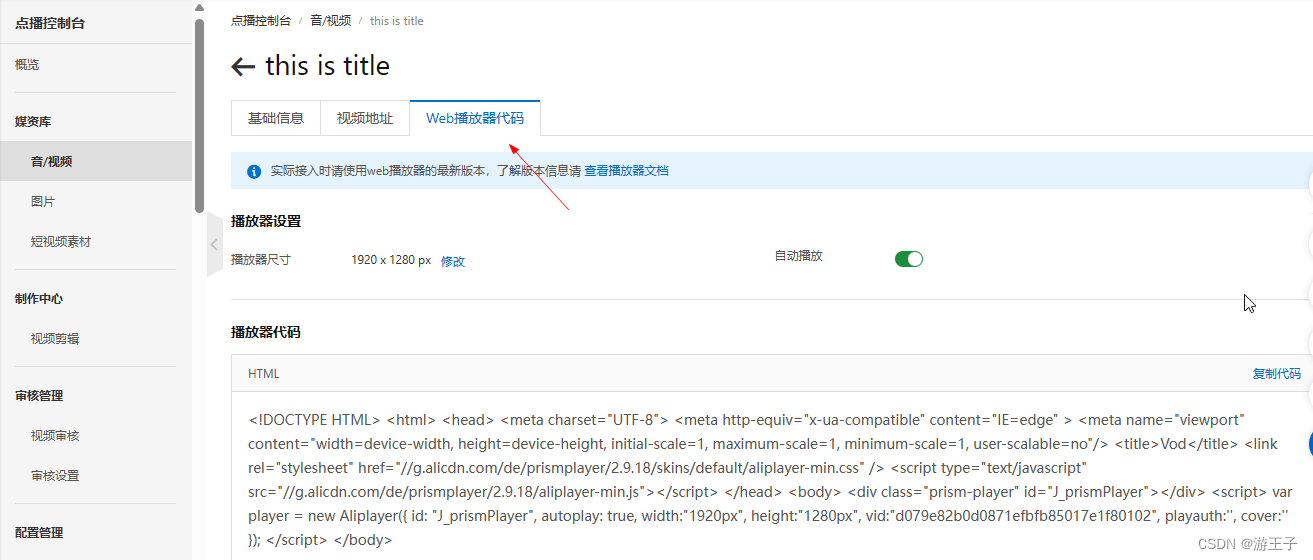Click 修改 next to player size
The width and height of the screenshot is (1313, 560).
tap(453, 261)
